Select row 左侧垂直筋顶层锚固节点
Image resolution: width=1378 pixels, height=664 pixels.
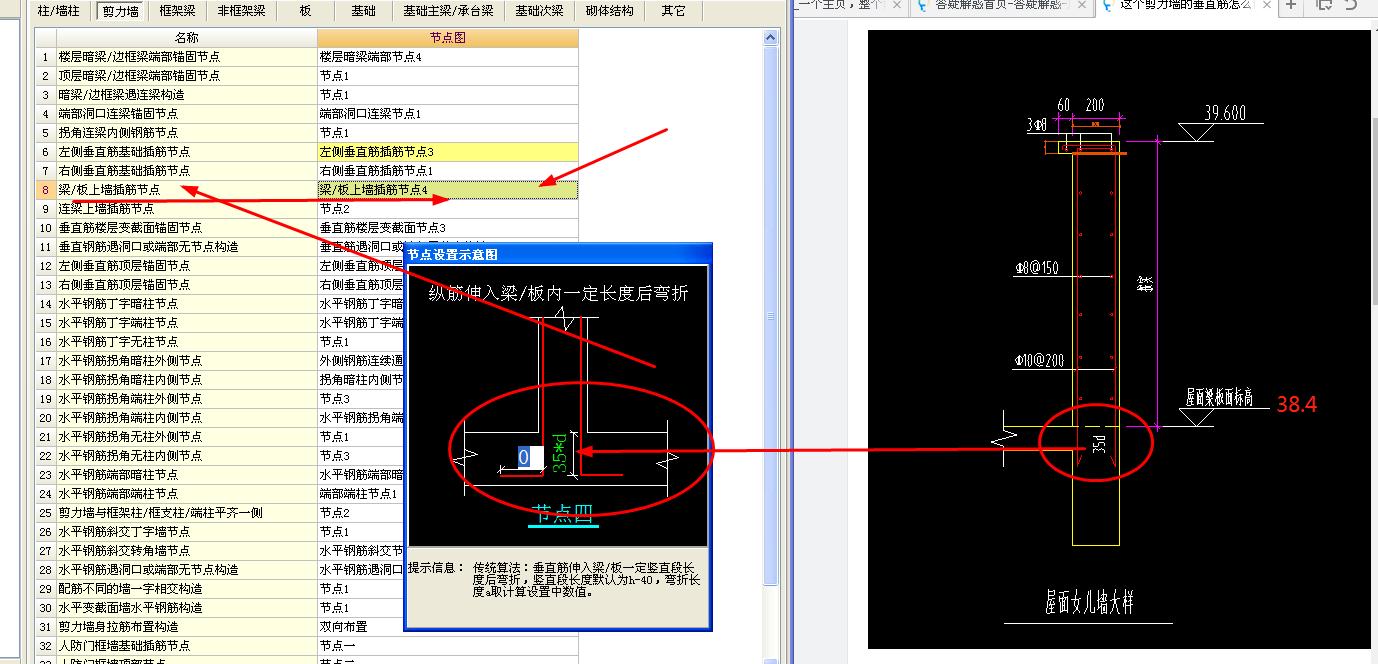tap(186, 266)
